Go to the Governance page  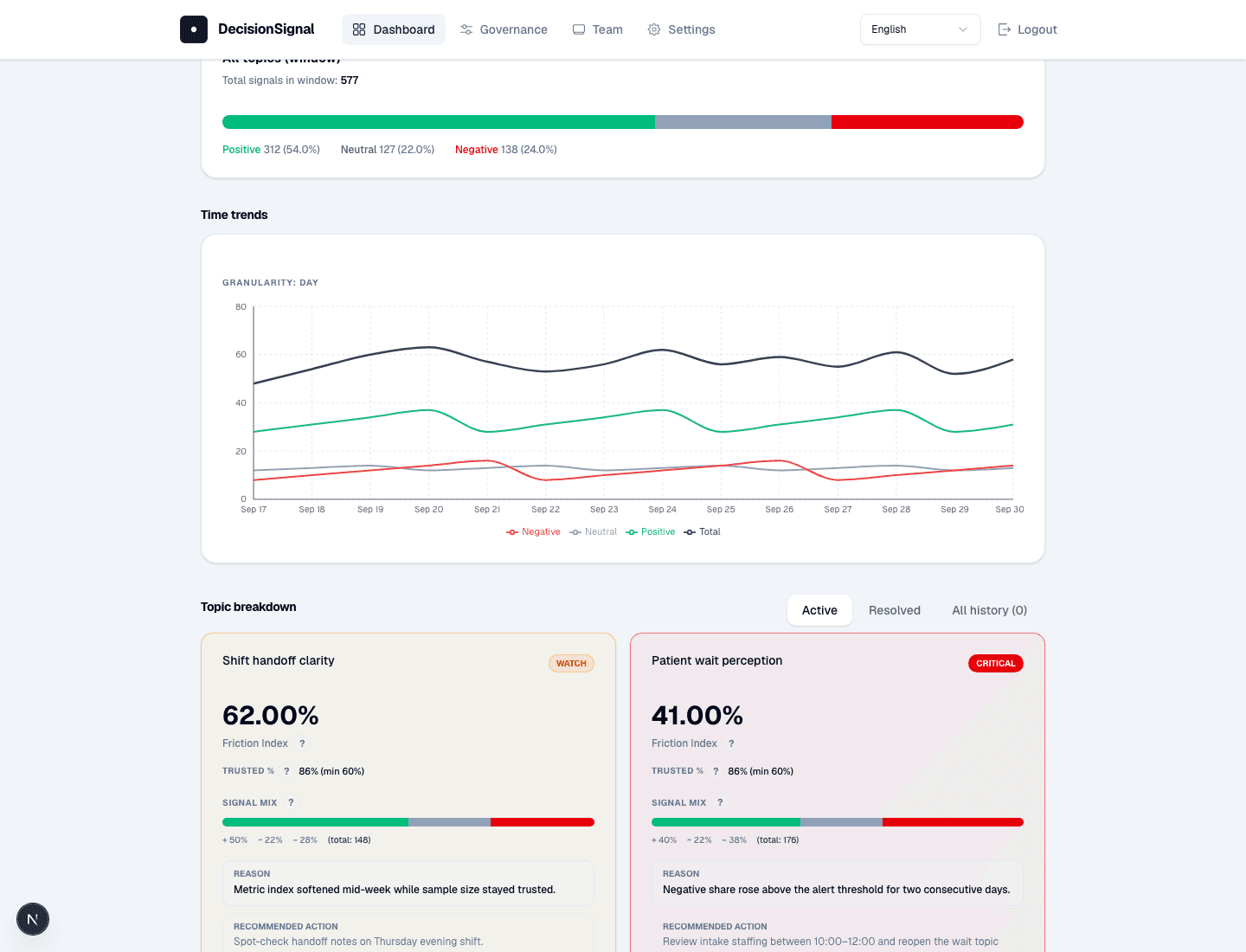(x=504, y=29)
